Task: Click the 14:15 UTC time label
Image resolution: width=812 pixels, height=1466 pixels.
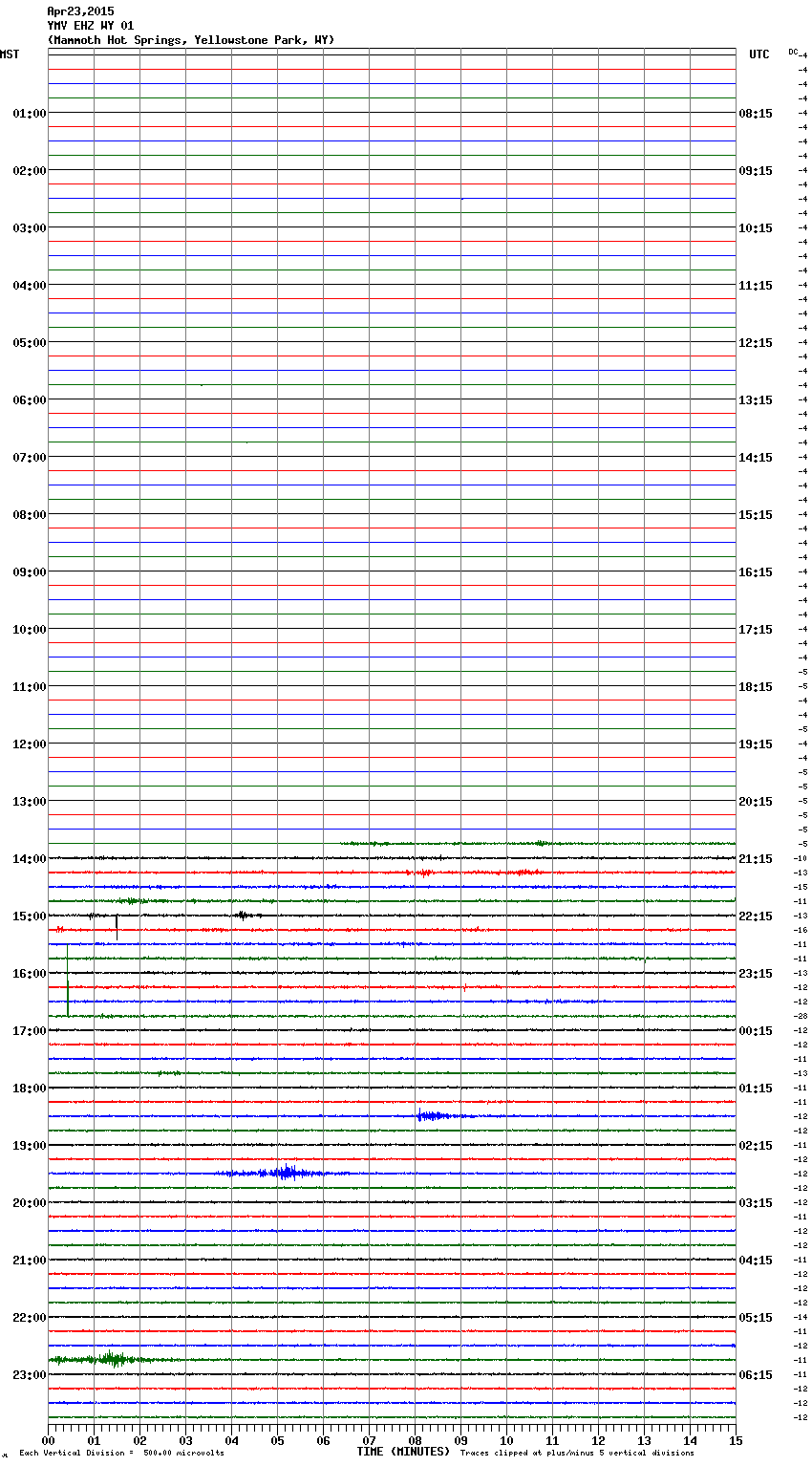Action: tap(756, 458)
